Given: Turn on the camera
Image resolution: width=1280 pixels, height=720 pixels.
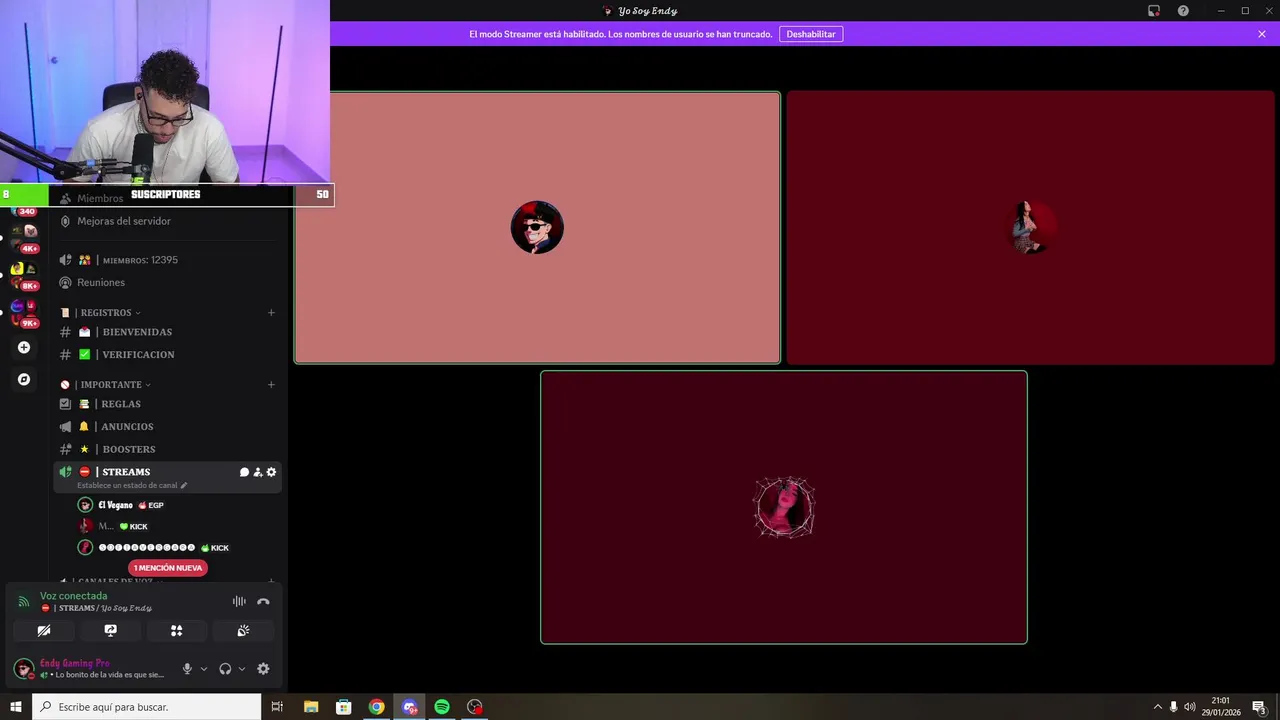Looking at the screenshot, I should tap(44, 631).
